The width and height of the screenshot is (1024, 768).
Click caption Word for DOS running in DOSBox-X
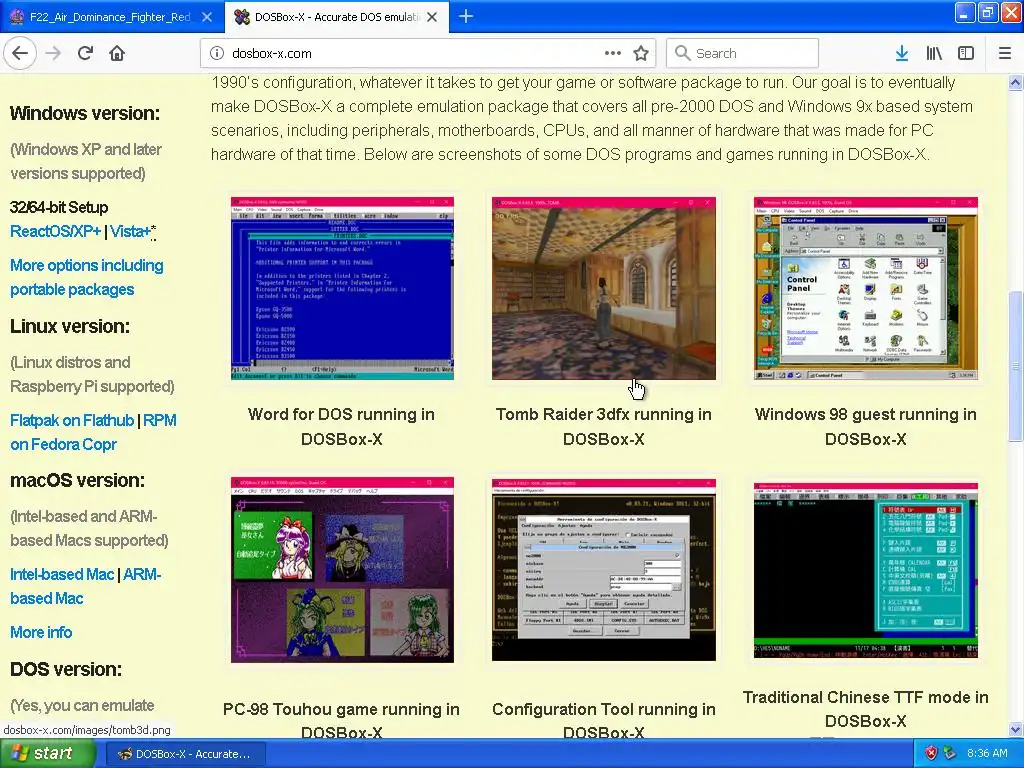point(342,426)
